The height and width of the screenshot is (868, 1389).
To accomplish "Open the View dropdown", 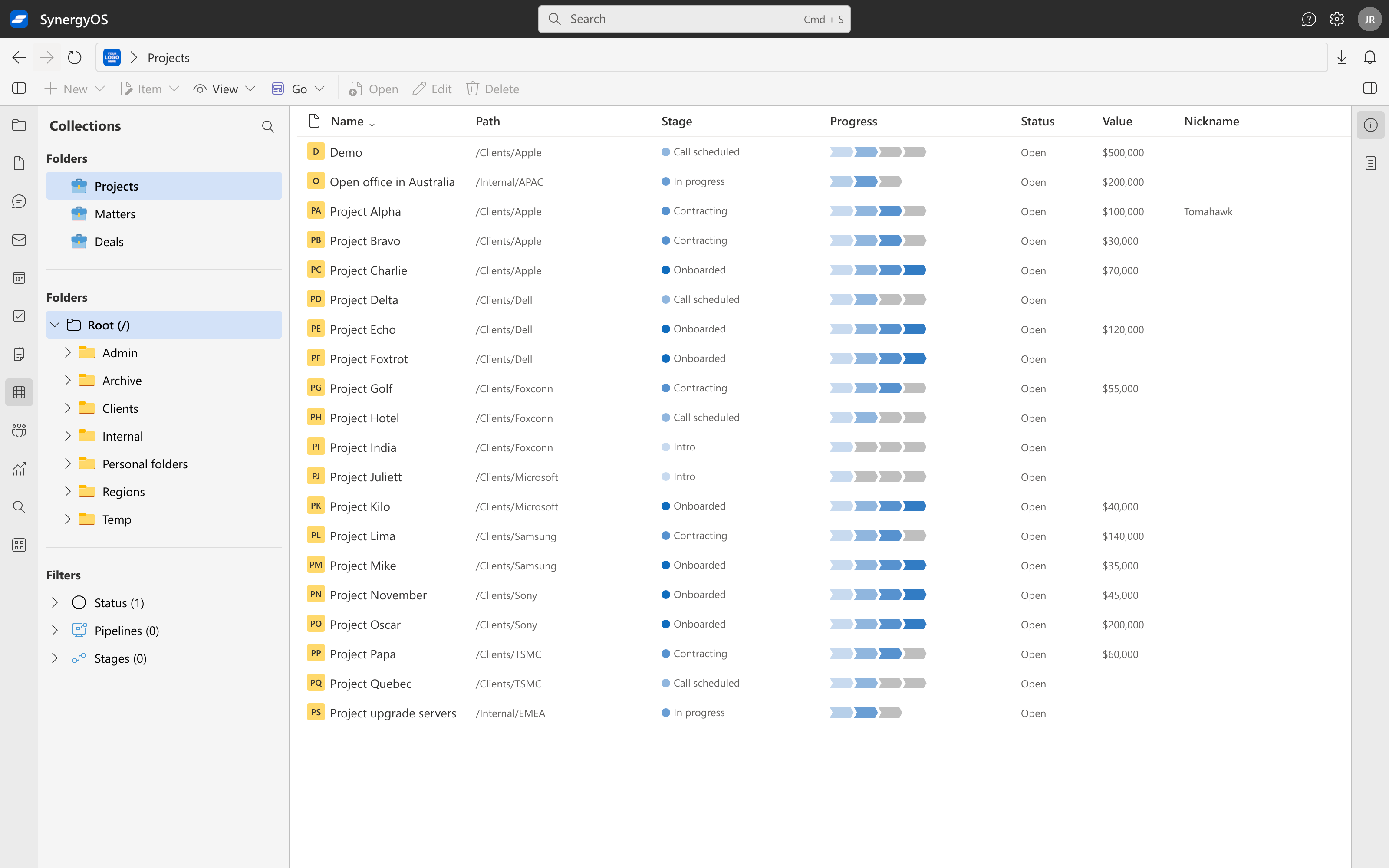I will click(224, 89).
